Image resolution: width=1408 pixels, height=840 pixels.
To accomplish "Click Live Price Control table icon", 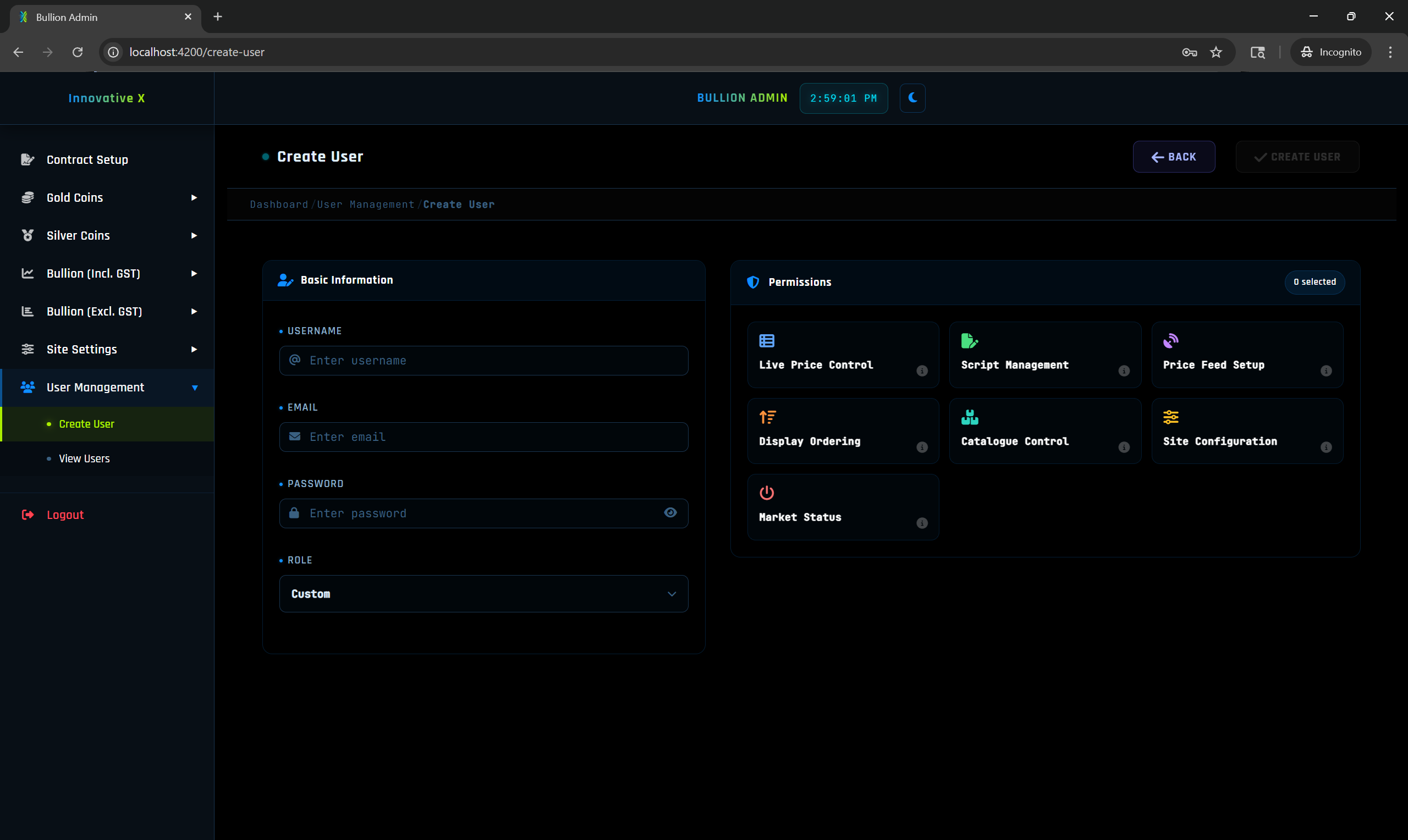I will coord(767,341).
